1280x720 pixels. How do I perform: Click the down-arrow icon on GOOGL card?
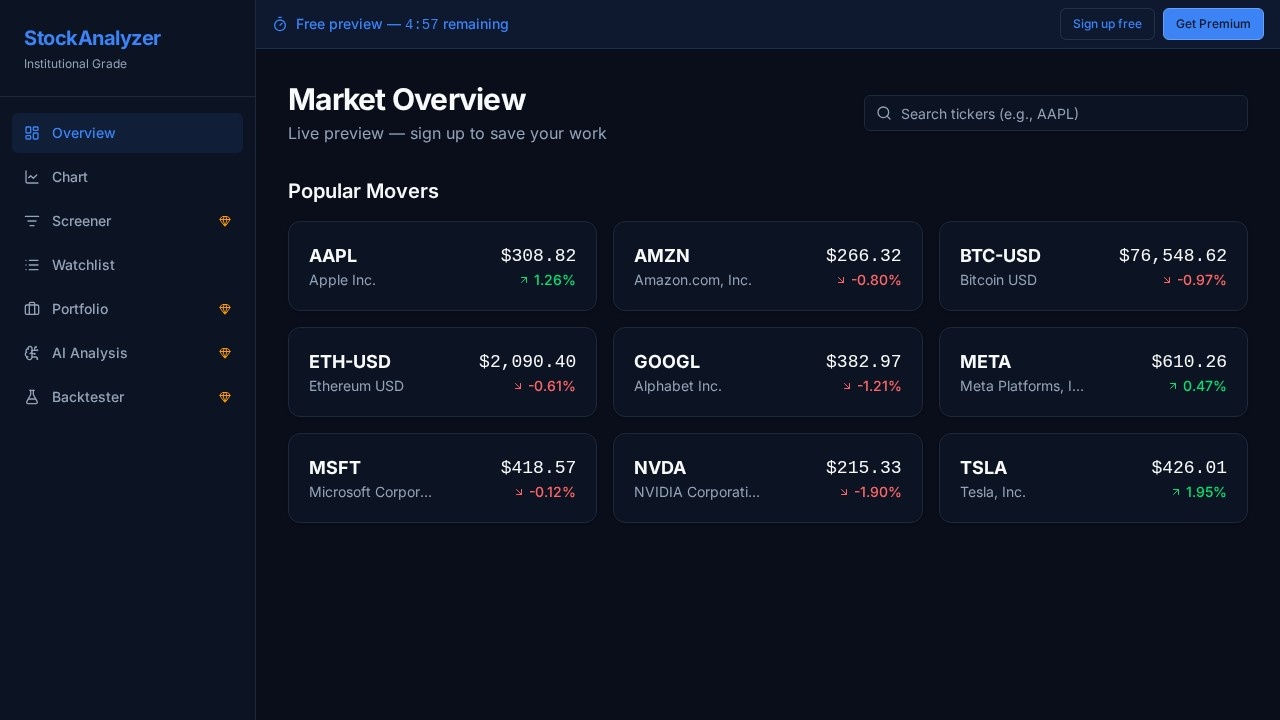[847, 386]
